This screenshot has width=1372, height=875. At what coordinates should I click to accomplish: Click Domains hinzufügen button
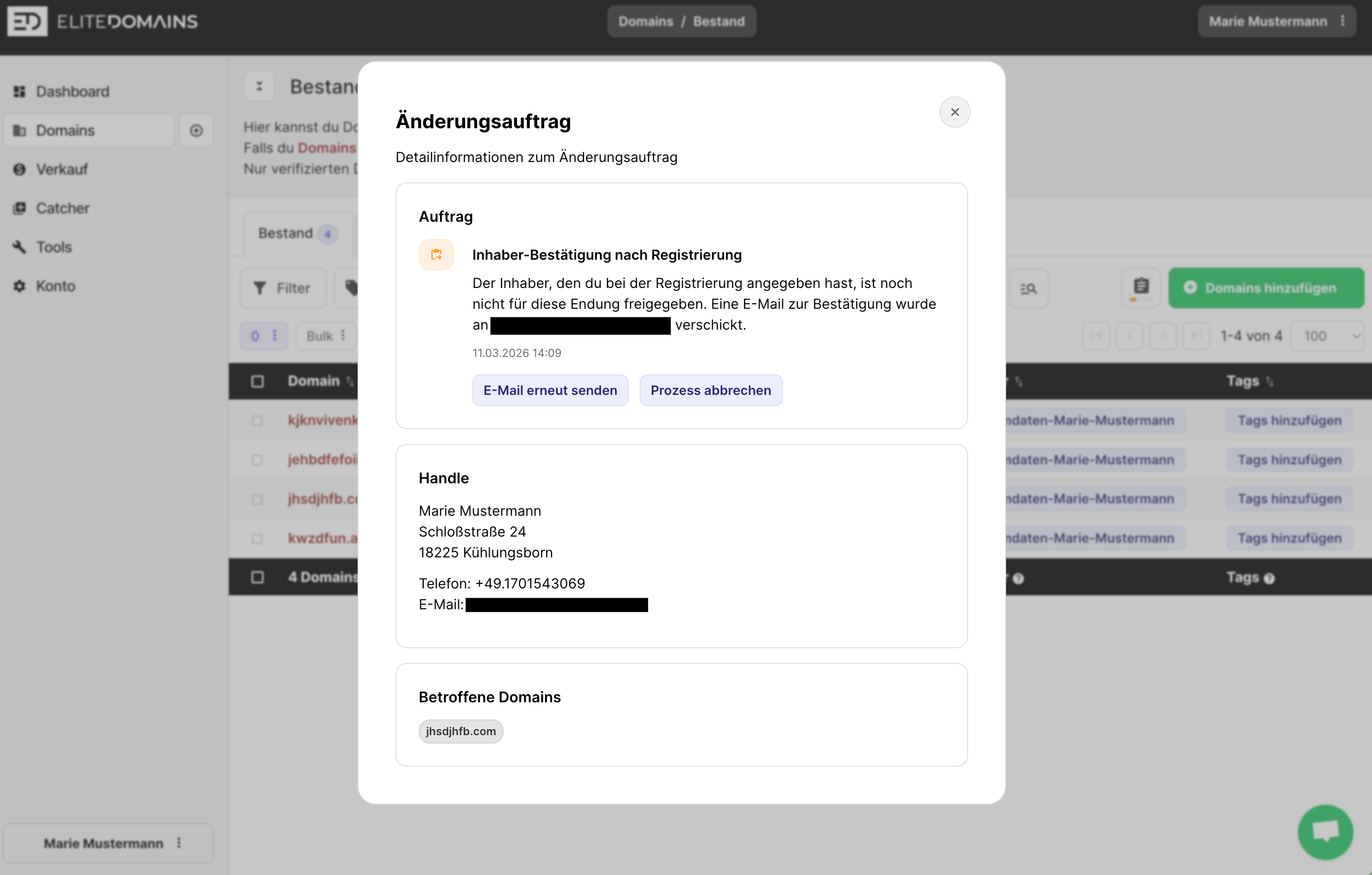pos(1265,288)
